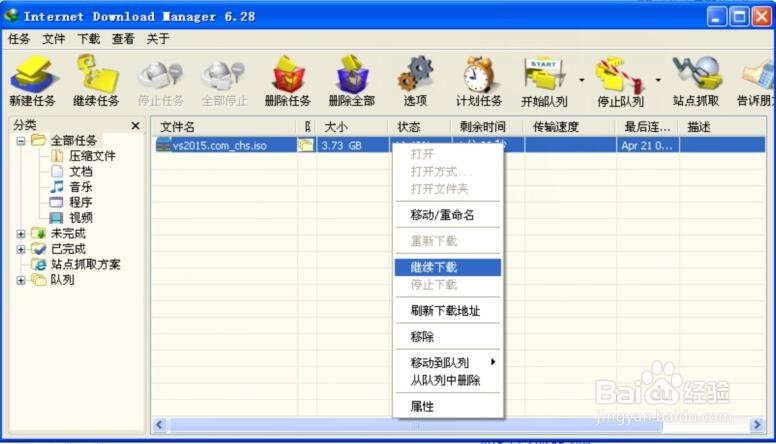Viewport: 776px width, 444px height.
Task: Expand the 队列 tree node
Action: click(x=21, y=280)
